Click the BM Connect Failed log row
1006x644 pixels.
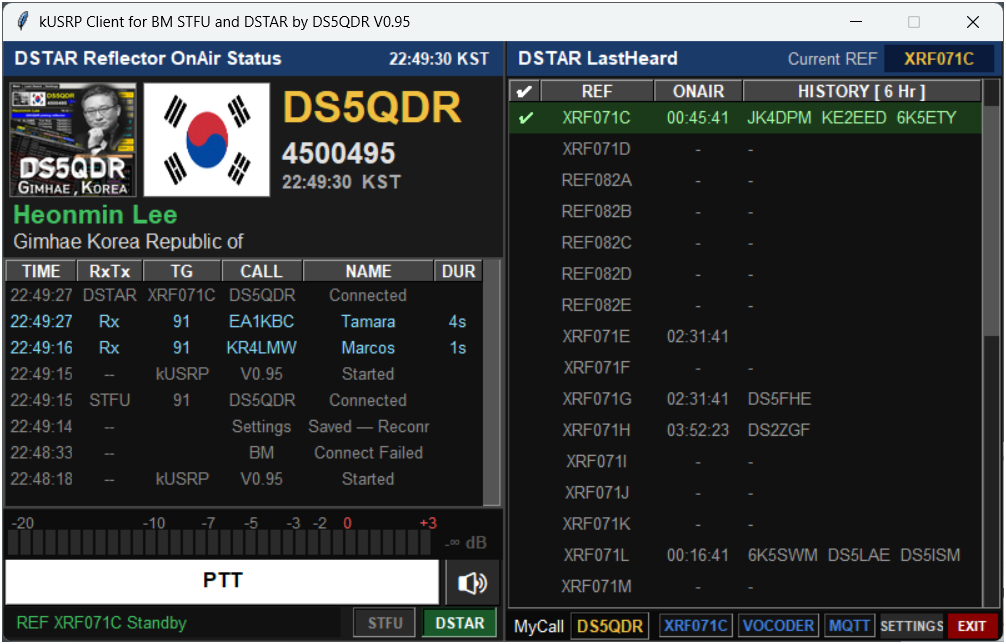[244, 453]
